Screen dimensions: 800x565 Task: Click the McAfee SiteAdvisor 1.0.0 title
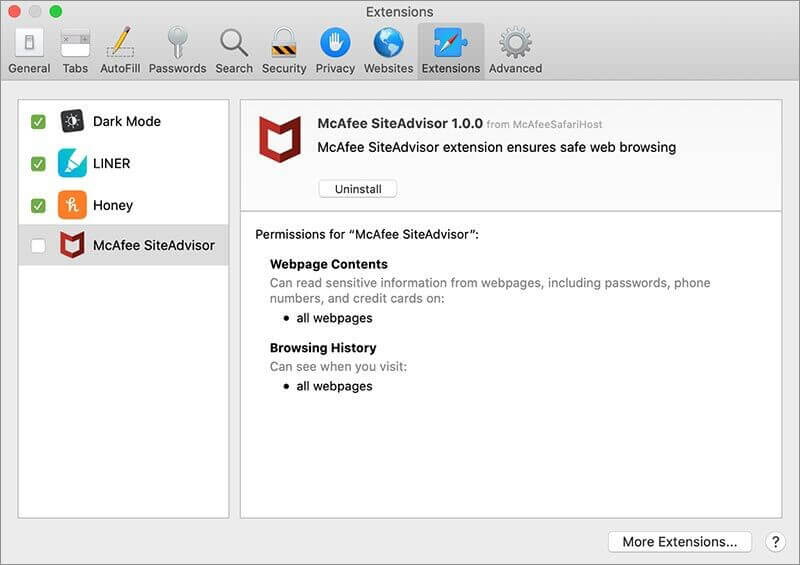pyautogui.click(x=400, y=124)
